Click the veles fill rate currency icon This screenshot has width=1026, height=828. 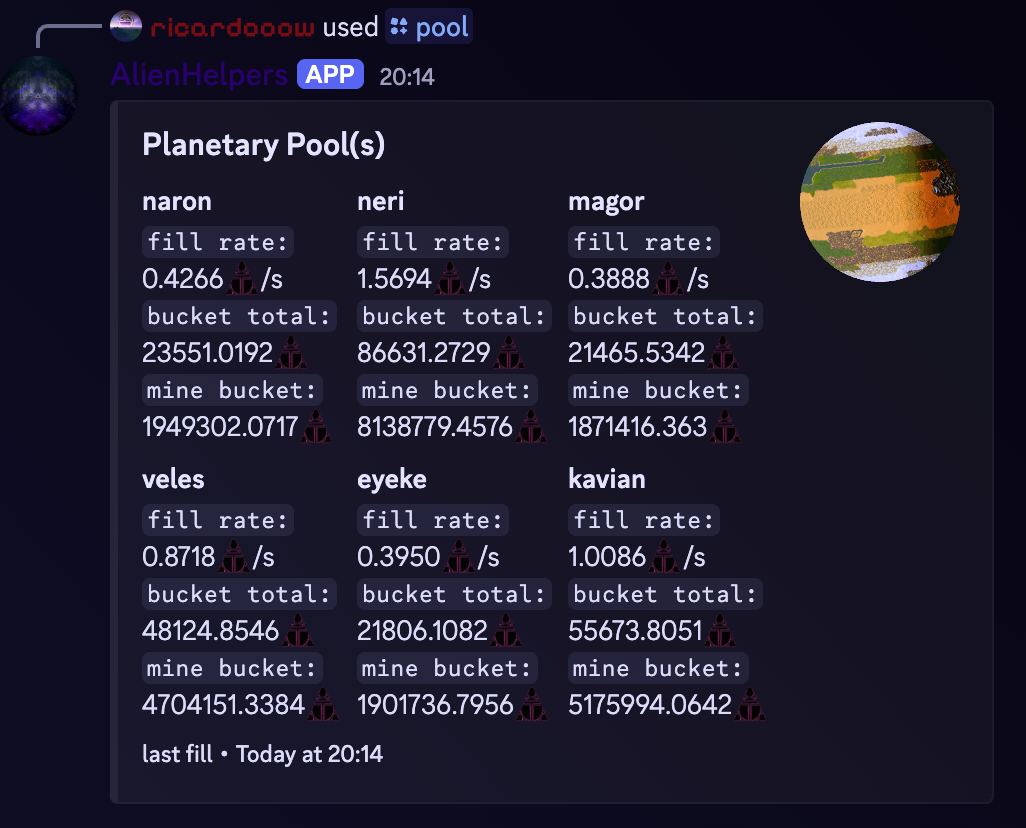click(x=234, y=558)
